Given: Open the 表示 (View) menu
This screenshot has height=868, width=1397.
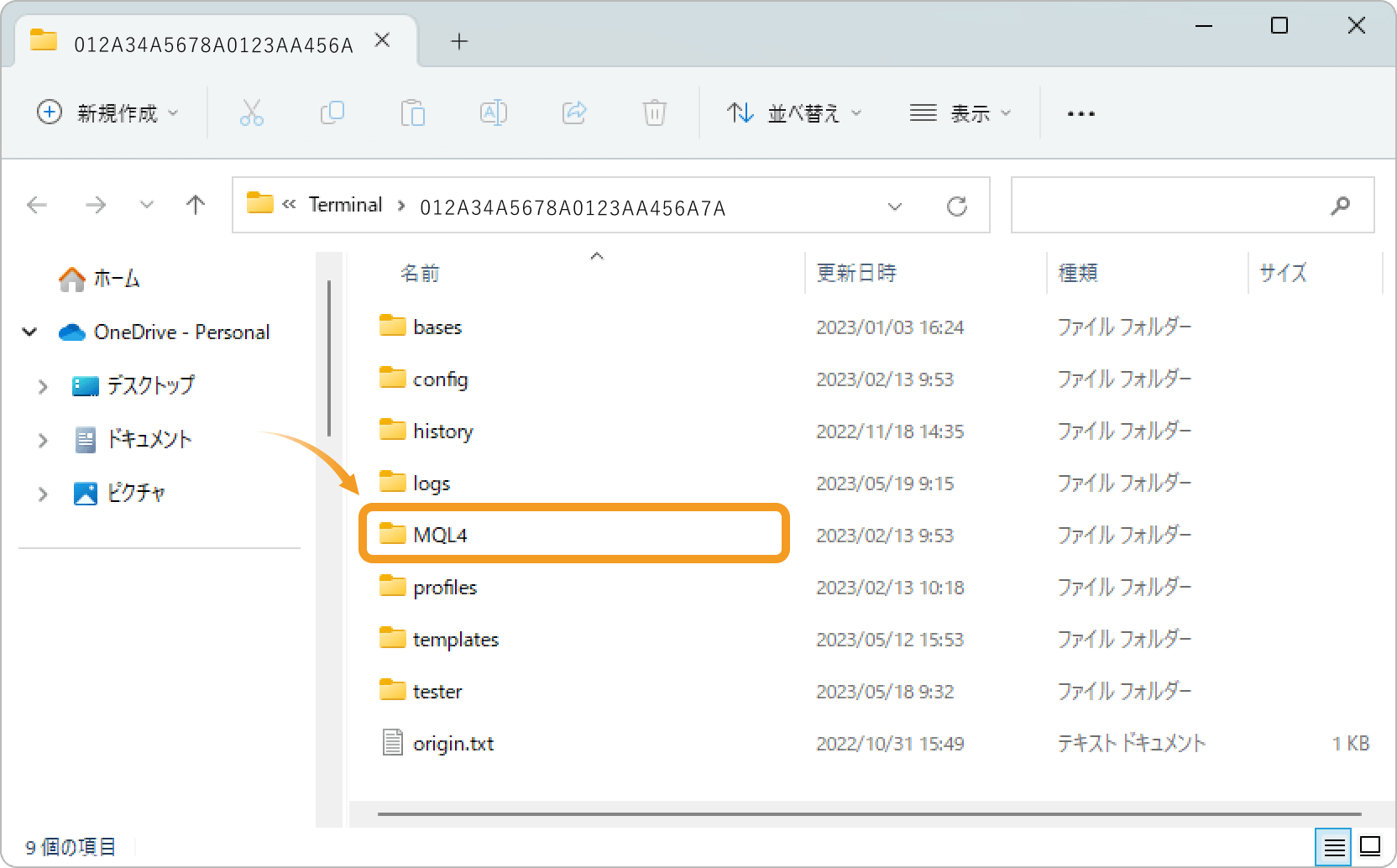Looking at the screenshot, I should [960, 112].
